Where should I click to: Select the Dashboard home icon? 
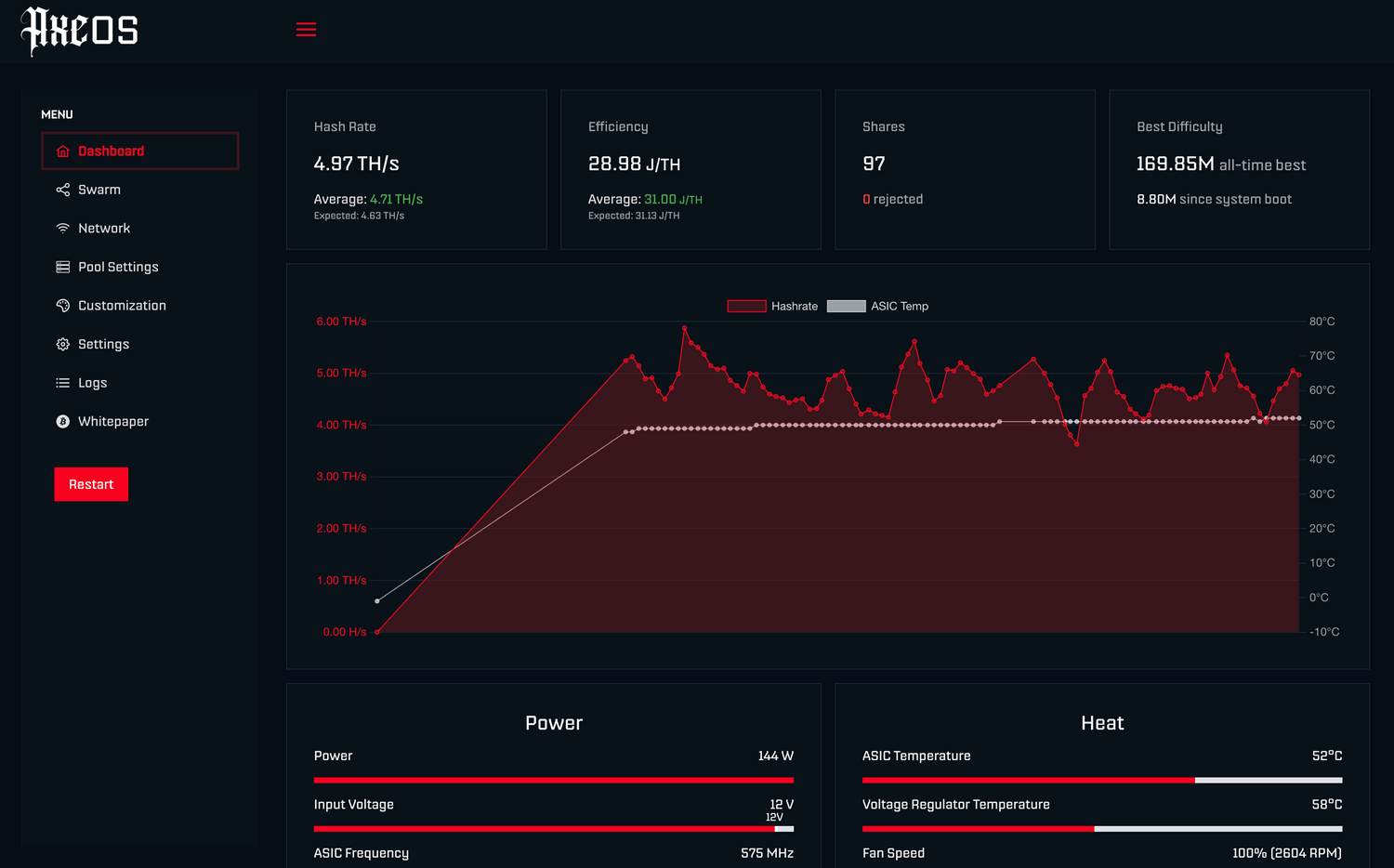tap(62, 151)
